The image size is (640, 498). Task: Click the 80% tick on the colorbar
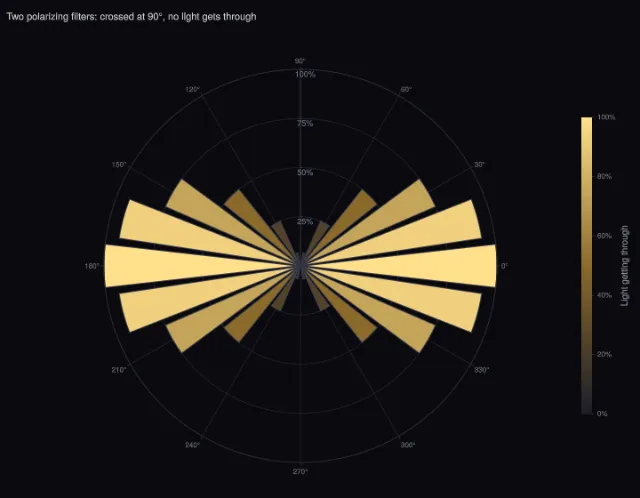click(604, 176)
